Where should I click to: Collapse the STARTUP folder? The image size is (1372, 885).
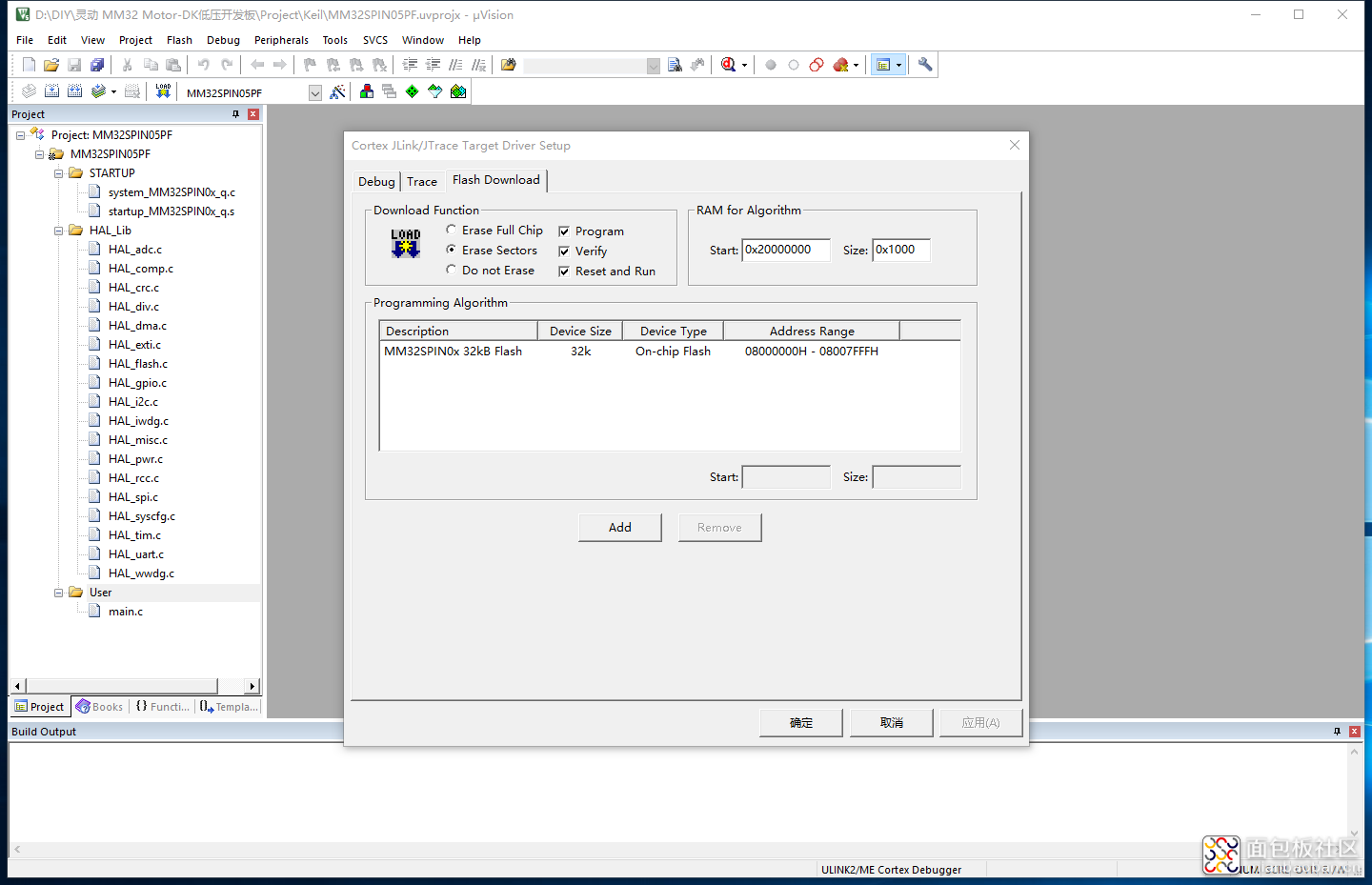pos(58,173)
